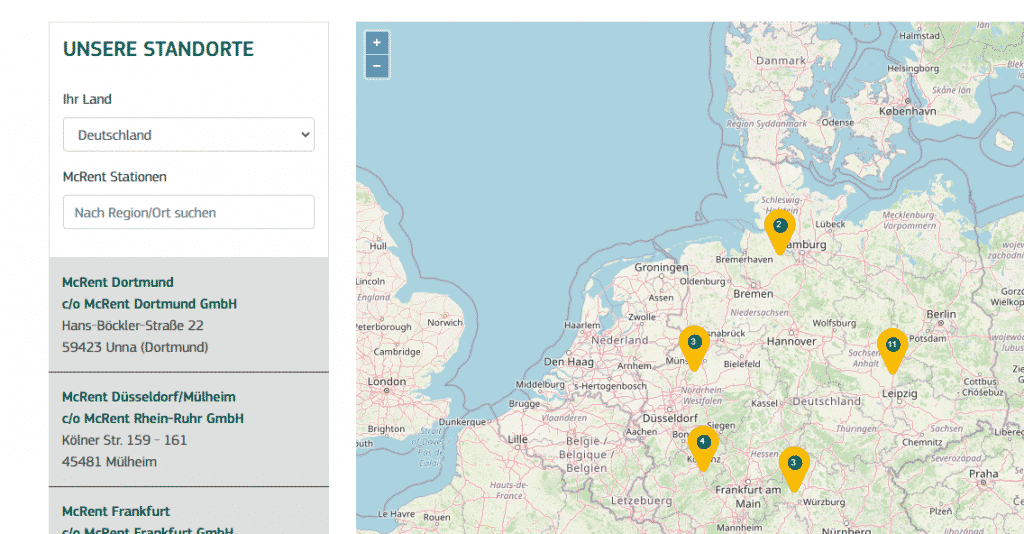Select the c/o McRent Dortmund GmbH line
The image size is (1024, 534).
point(150,304)
